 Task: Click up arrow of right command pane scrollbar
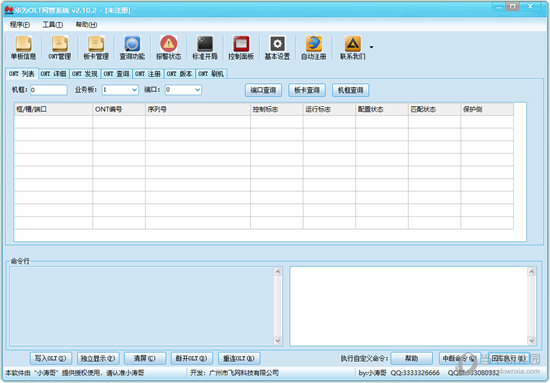pyautogui.click(x=531, y=271)
